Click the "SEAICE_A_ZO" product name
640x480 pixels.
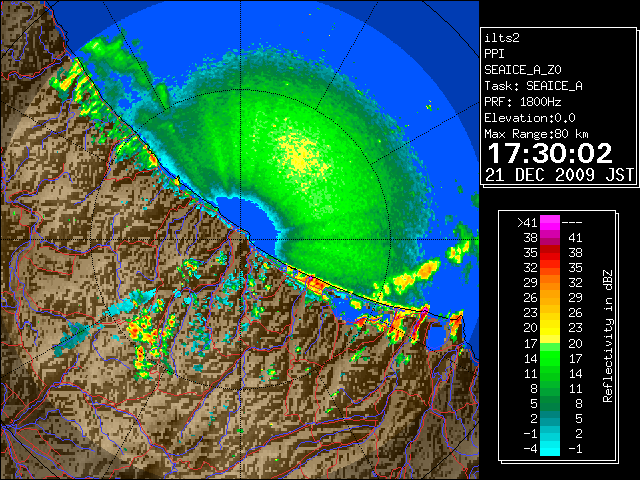click(x=523, y=70)
